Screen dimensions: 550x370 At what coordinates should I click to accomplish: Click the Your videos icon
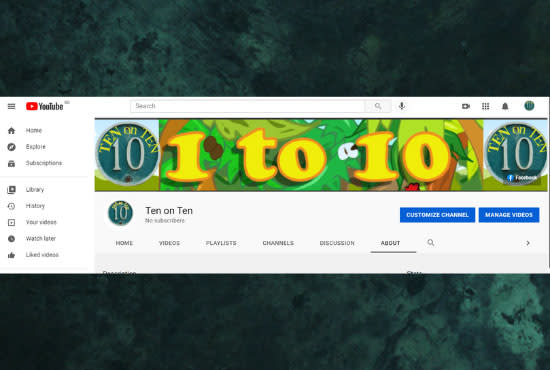[x=11, y=222]
